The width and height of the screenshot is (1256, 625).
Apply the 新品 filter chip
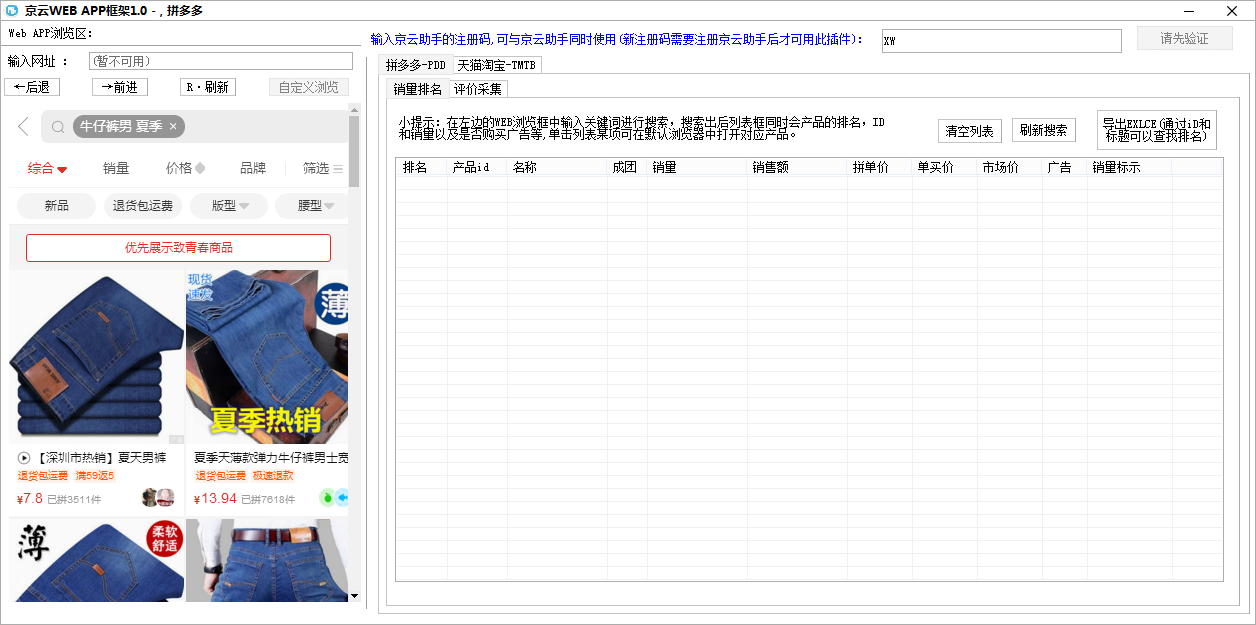pos(56,206)
